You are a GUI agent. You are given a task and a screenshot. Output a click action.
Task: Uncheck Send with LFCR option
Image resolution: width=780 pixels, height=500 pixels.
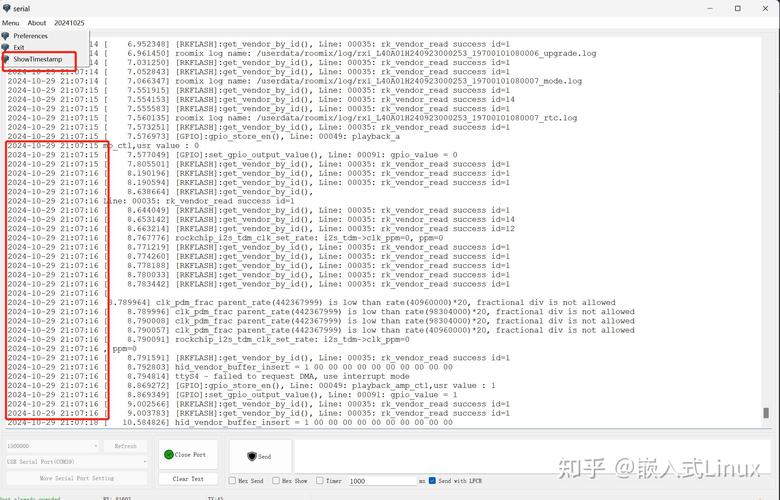[x=433, y=480]
